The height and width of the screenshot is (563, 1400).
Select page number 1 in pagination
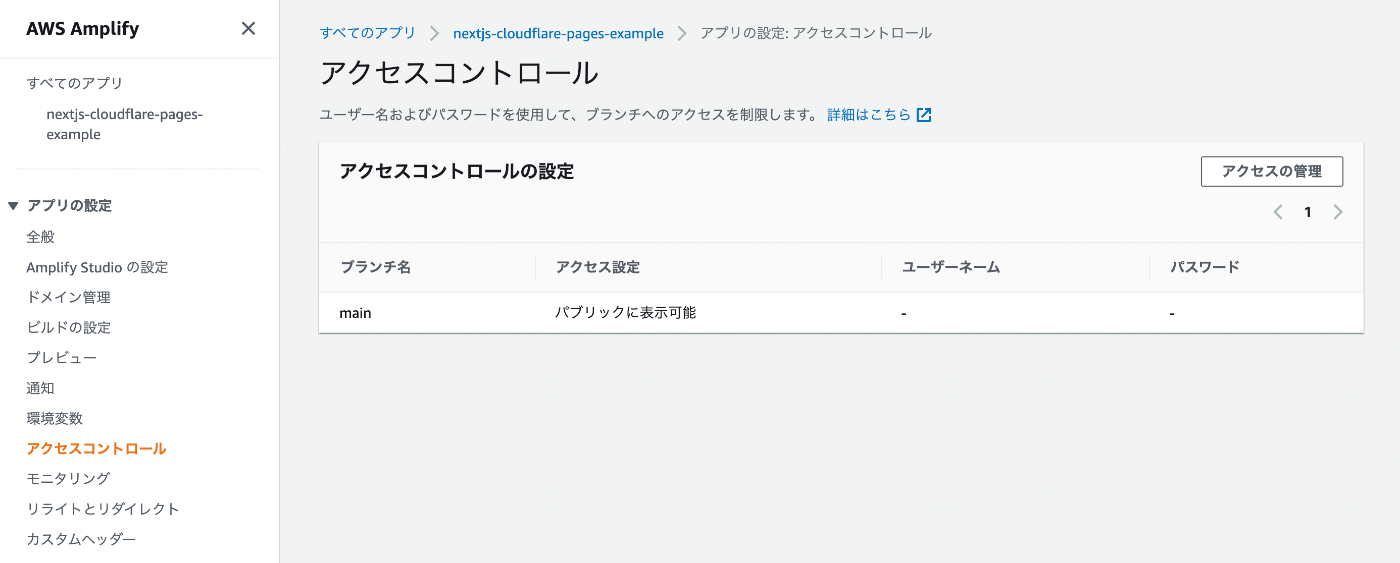click(x=1307, y=212)
